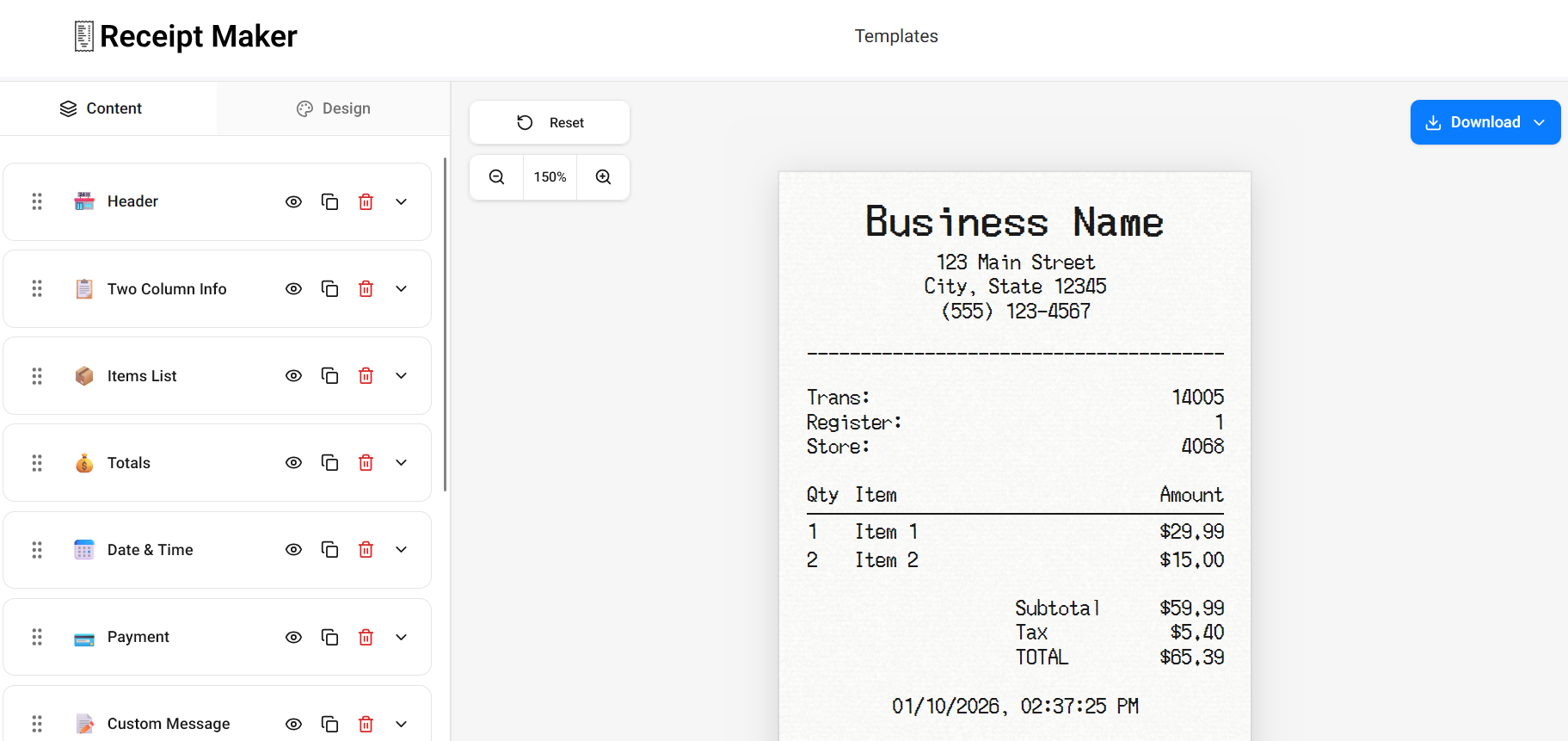The height and width of the screenshot is (741, 1568).
Task: Delete the Totals section
Action: (366, 463)
